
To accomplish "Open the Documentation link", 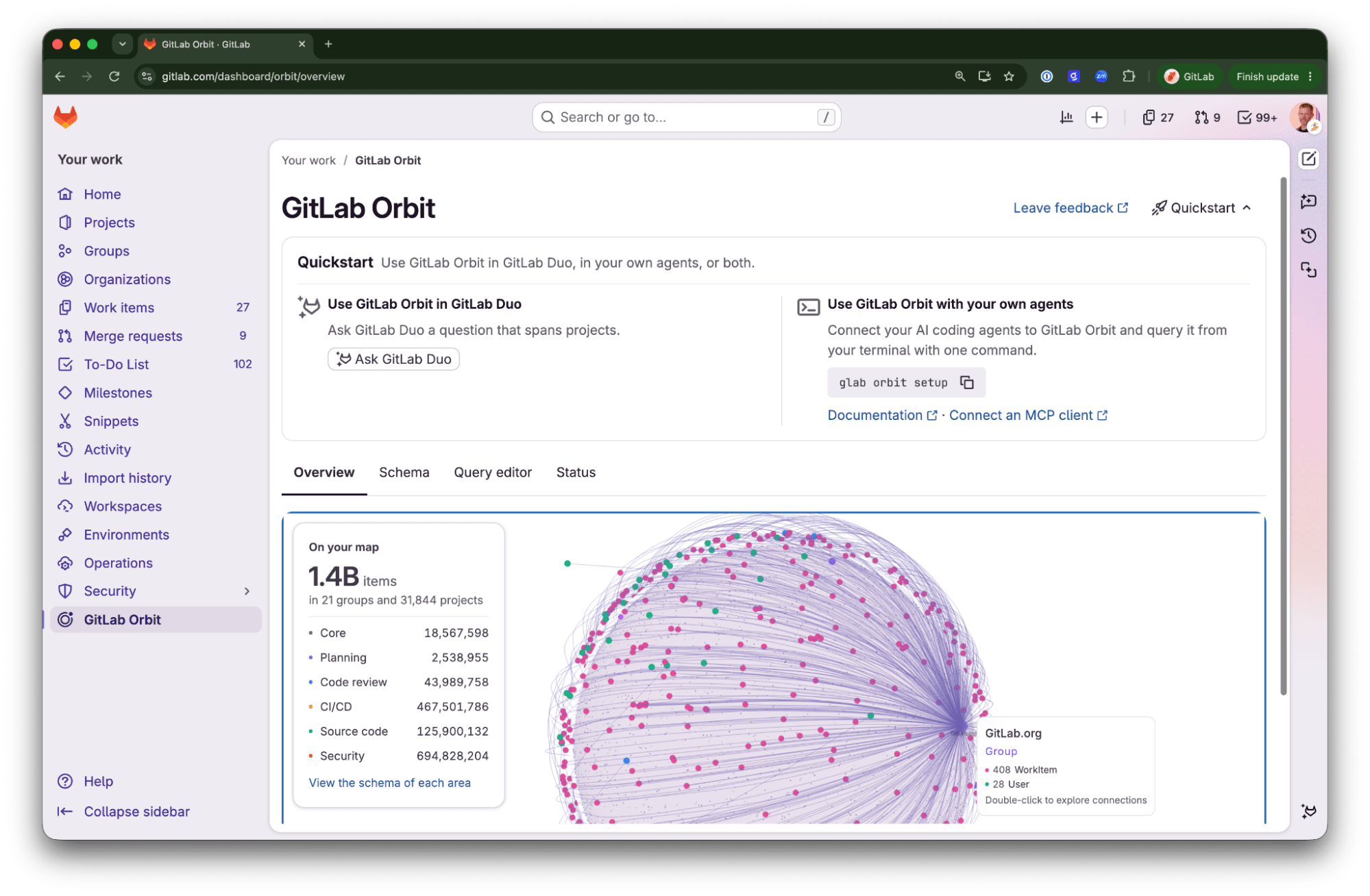I will (x=882, y=416).
